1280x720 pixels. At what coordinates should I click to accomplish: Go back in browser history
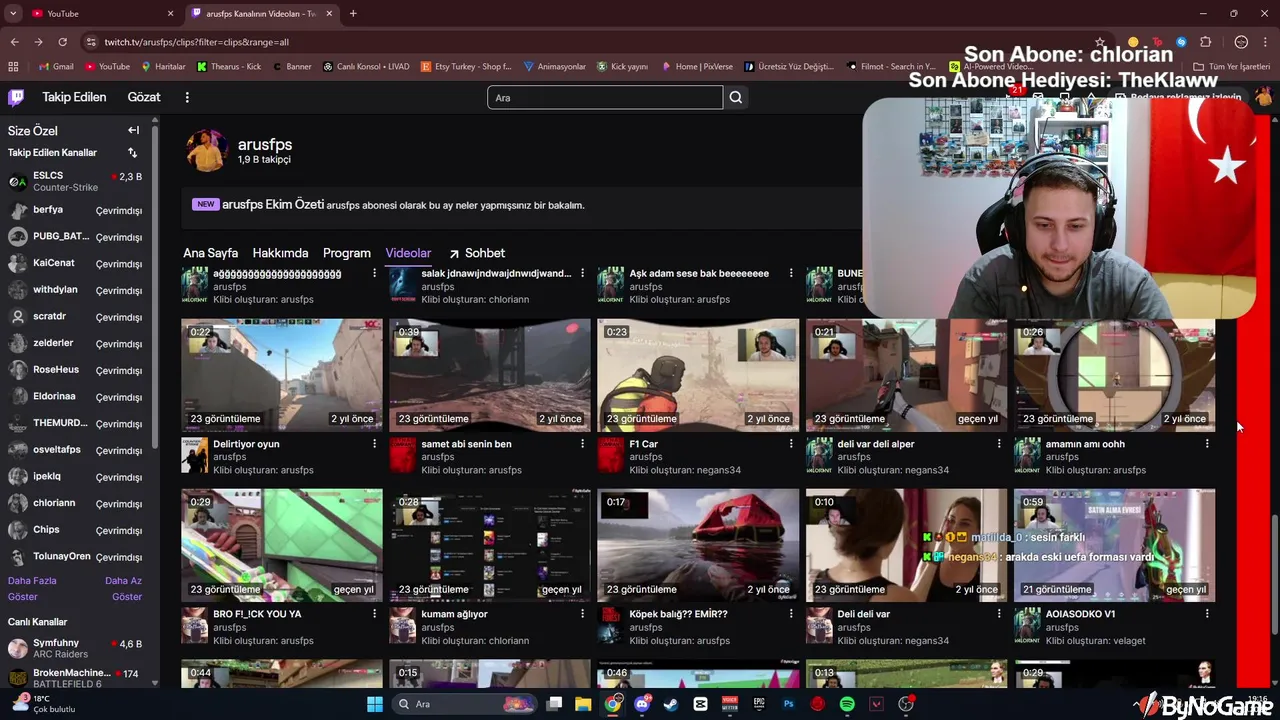pyautogui.click(x=14, y=42)
